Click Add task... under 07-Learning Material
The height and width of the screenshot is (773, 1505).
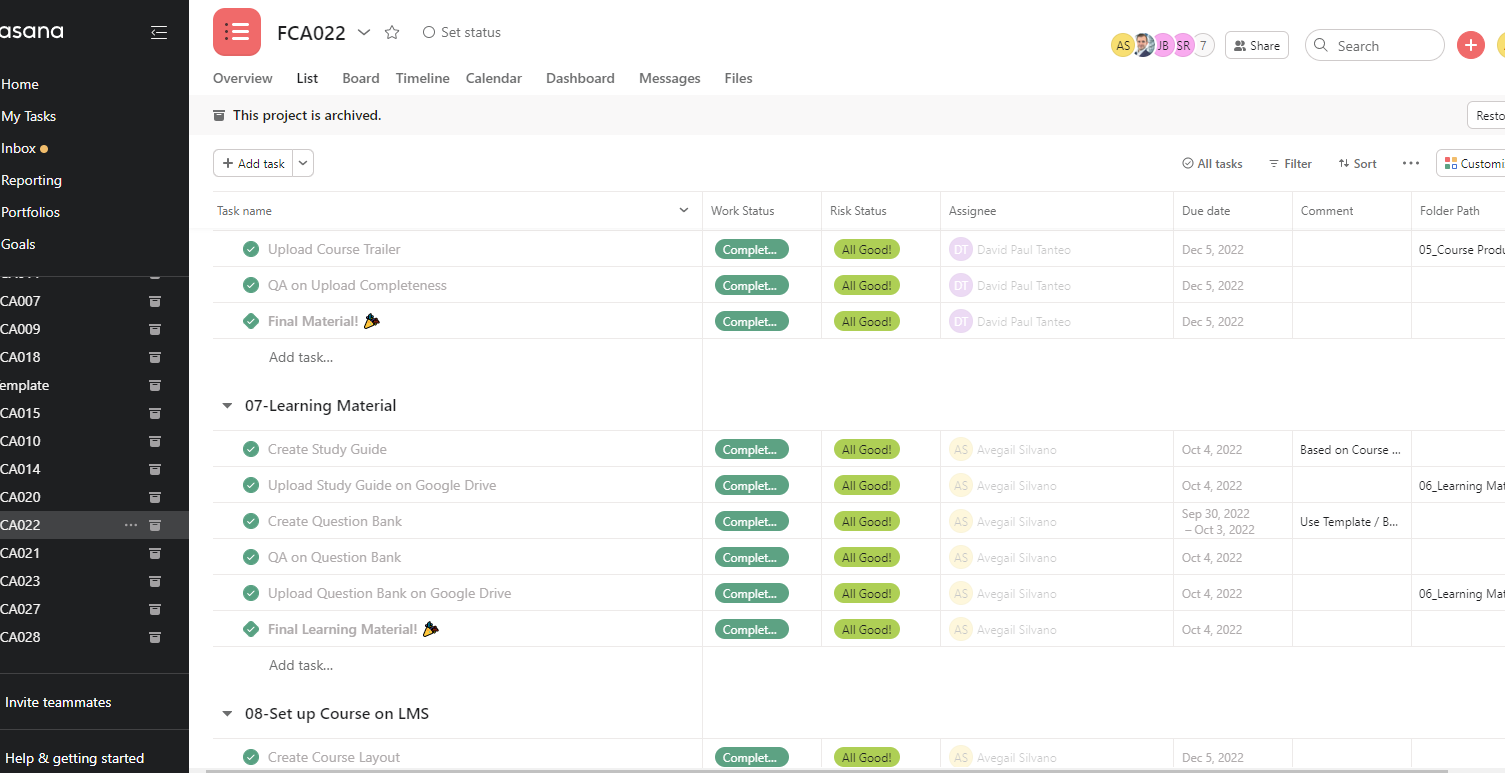301,665
